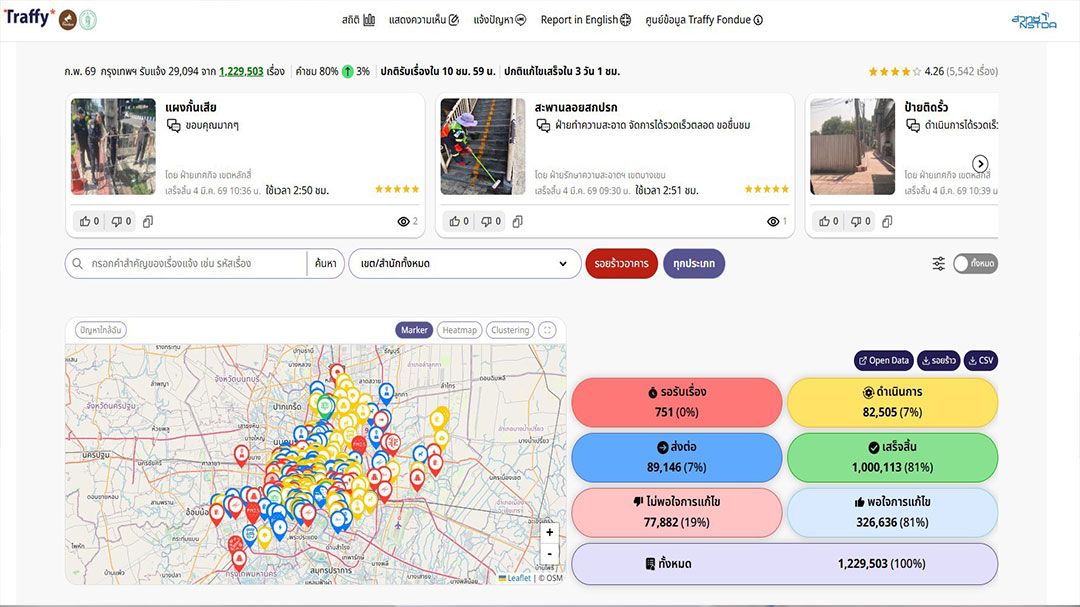Like the แผงกั้นเสีย review with thumbs up

tap(89, 222)
